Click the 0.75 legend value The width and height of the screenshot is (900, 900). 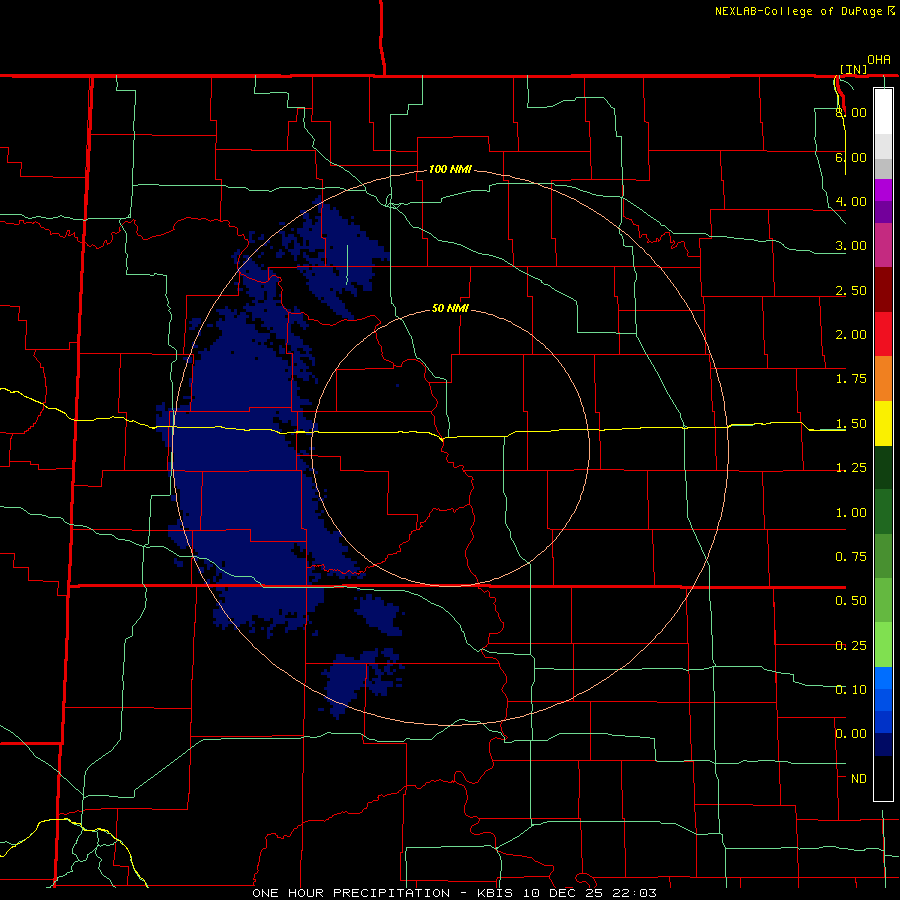851,557
